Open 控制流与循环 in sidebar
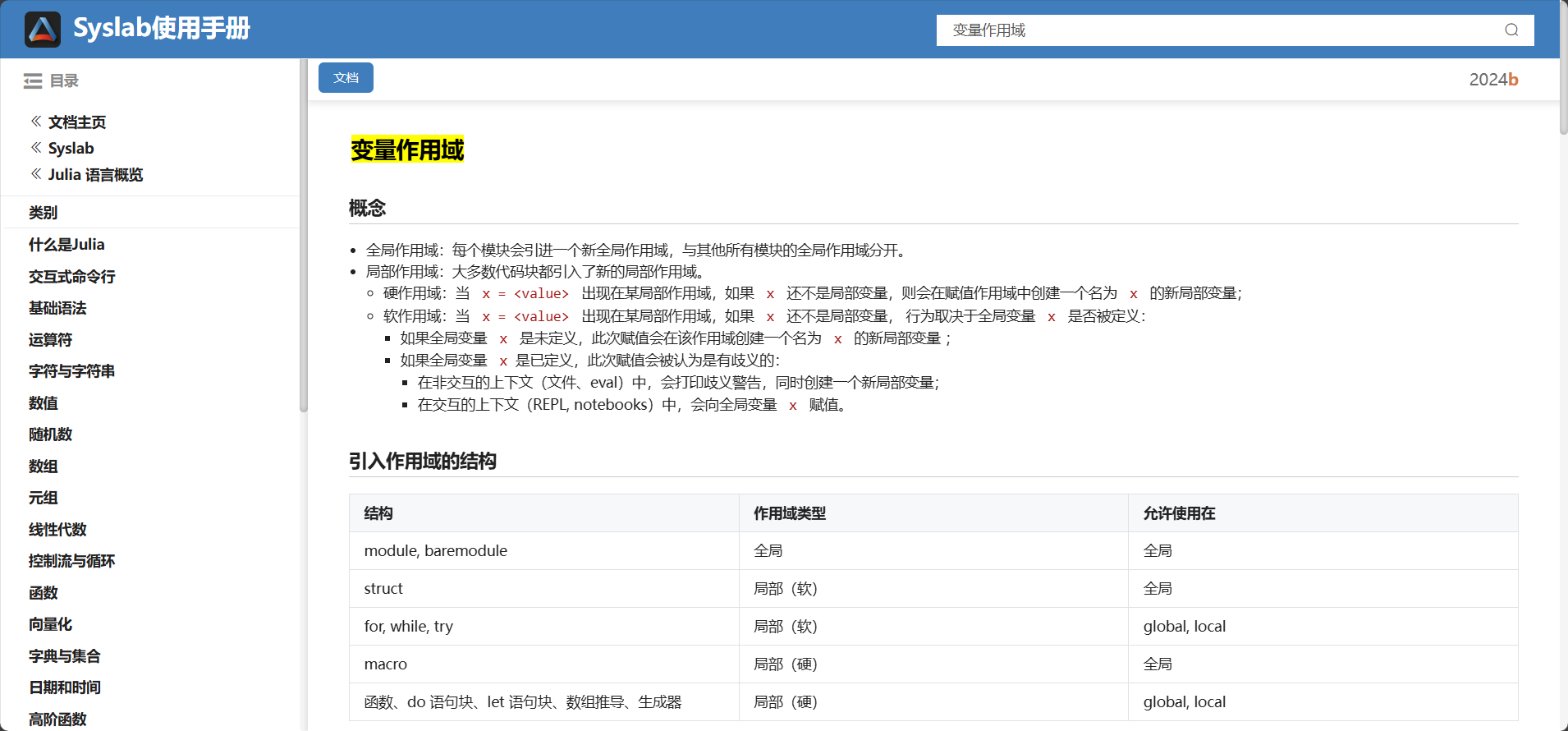 click(x=71, y=561)
